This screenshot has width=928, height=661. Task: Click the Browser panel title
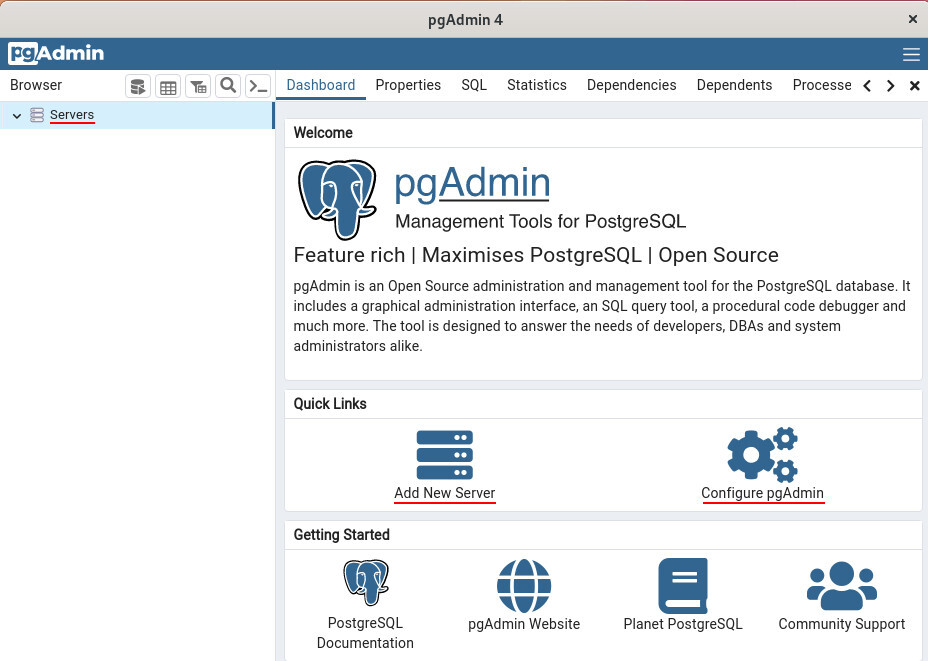pos(36,85)
